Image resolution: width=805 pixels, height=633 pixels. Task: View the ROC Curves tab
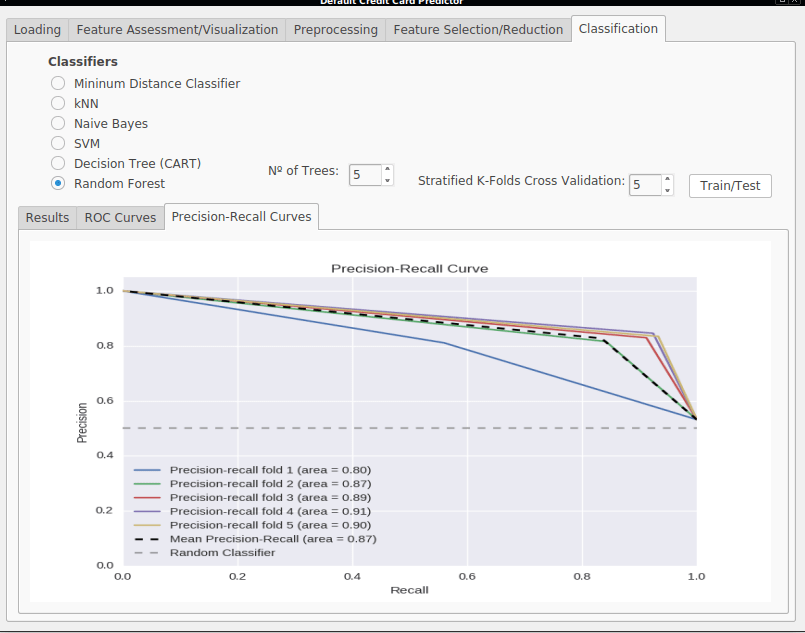[x=120, y=218]
